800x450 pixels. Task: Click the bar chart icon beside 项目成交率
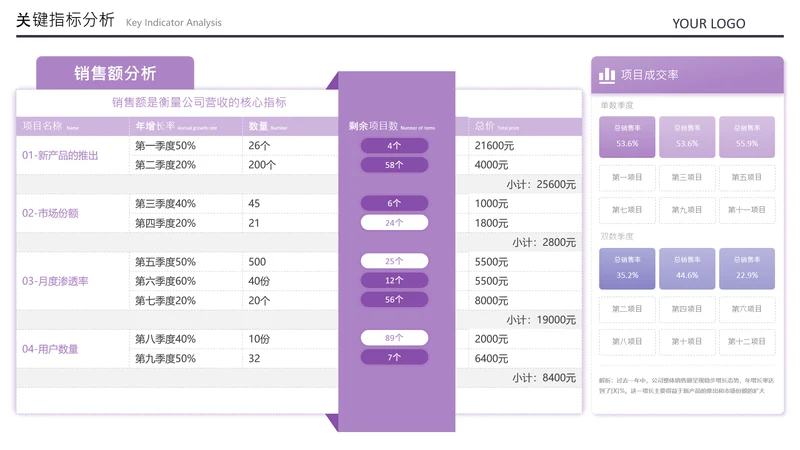(607, 75)
